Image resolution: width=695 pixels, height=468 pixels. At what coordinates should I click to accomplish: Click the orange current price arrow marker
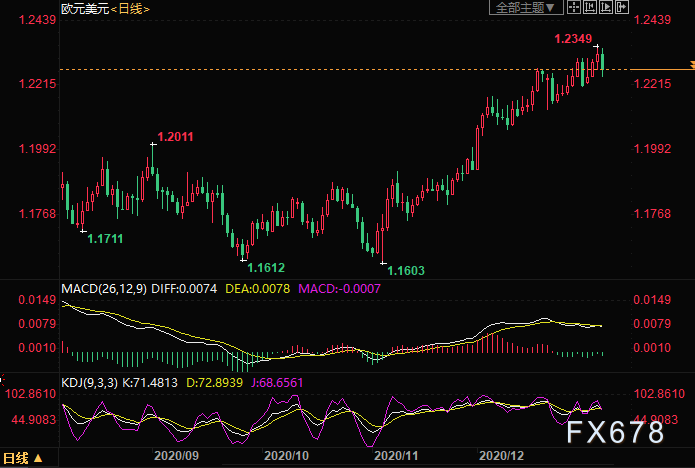688,65
